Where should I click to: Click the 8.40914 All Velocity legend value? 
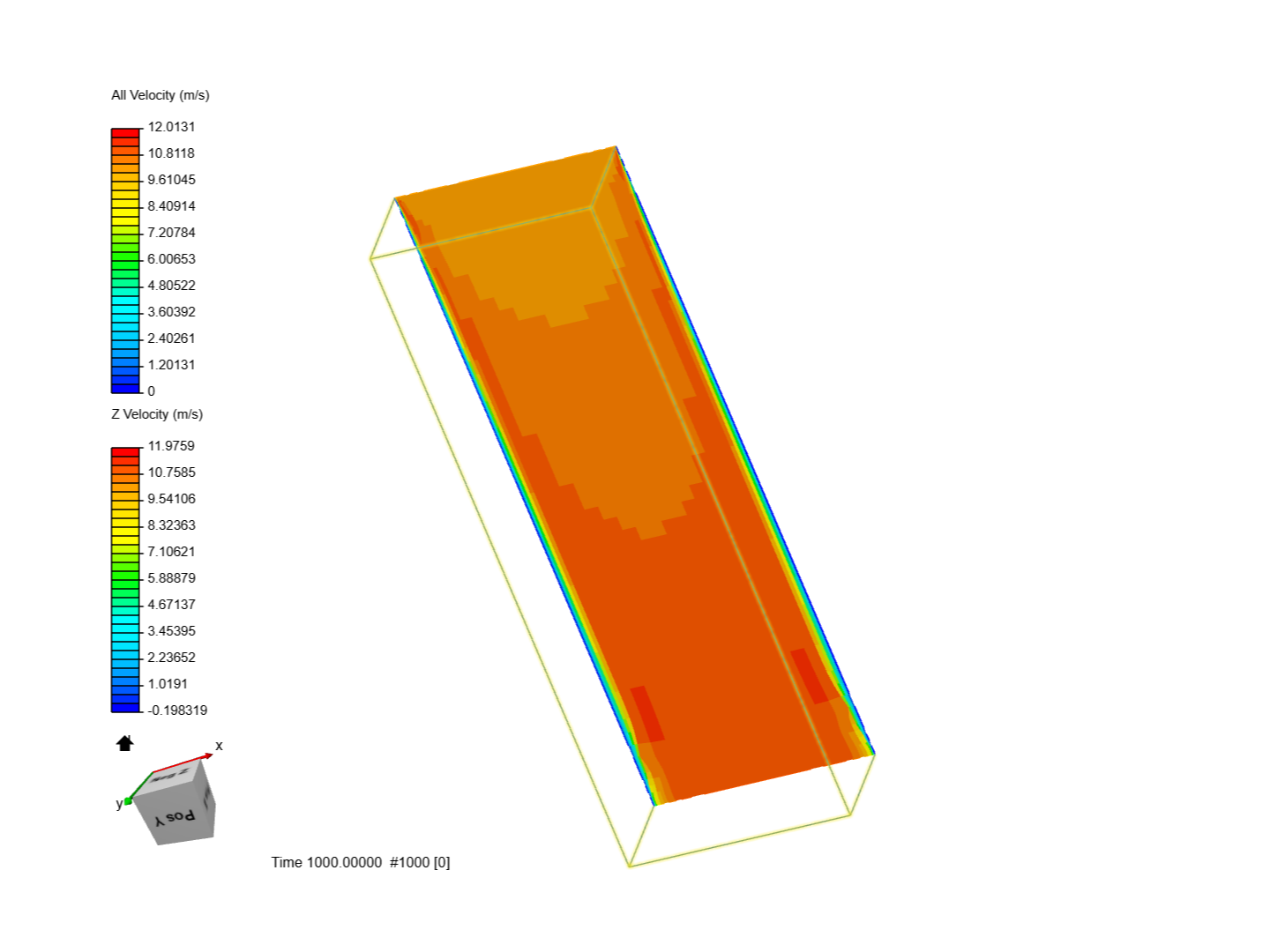pyautogui.click(x=171, y=206)
